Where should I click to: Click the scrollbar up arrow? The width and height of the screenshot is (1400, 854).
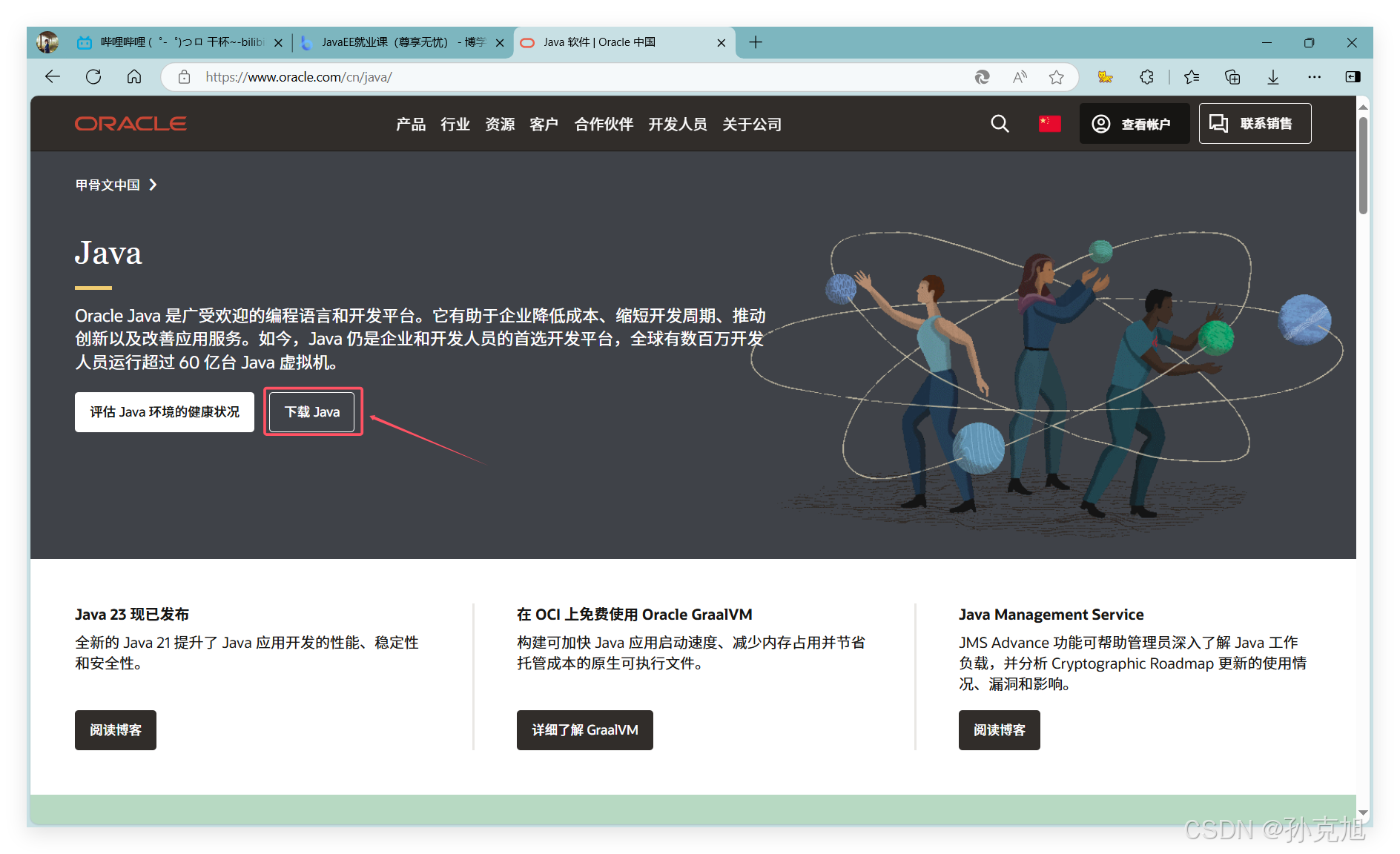1363,107
